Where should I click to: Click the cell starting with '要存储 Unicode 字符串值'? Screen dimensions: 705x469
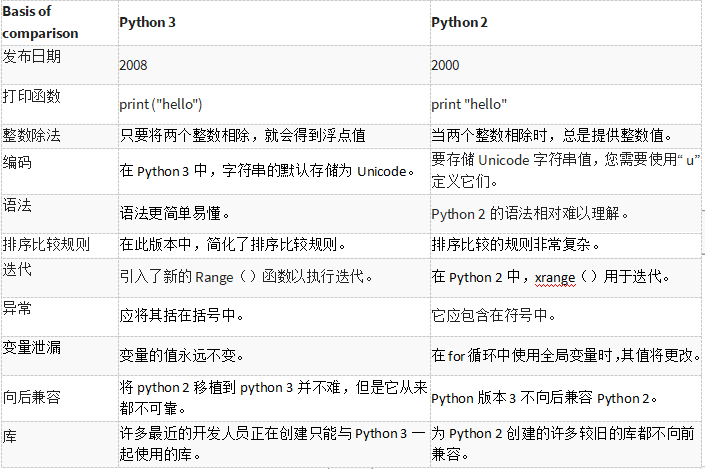click(566, 171)
